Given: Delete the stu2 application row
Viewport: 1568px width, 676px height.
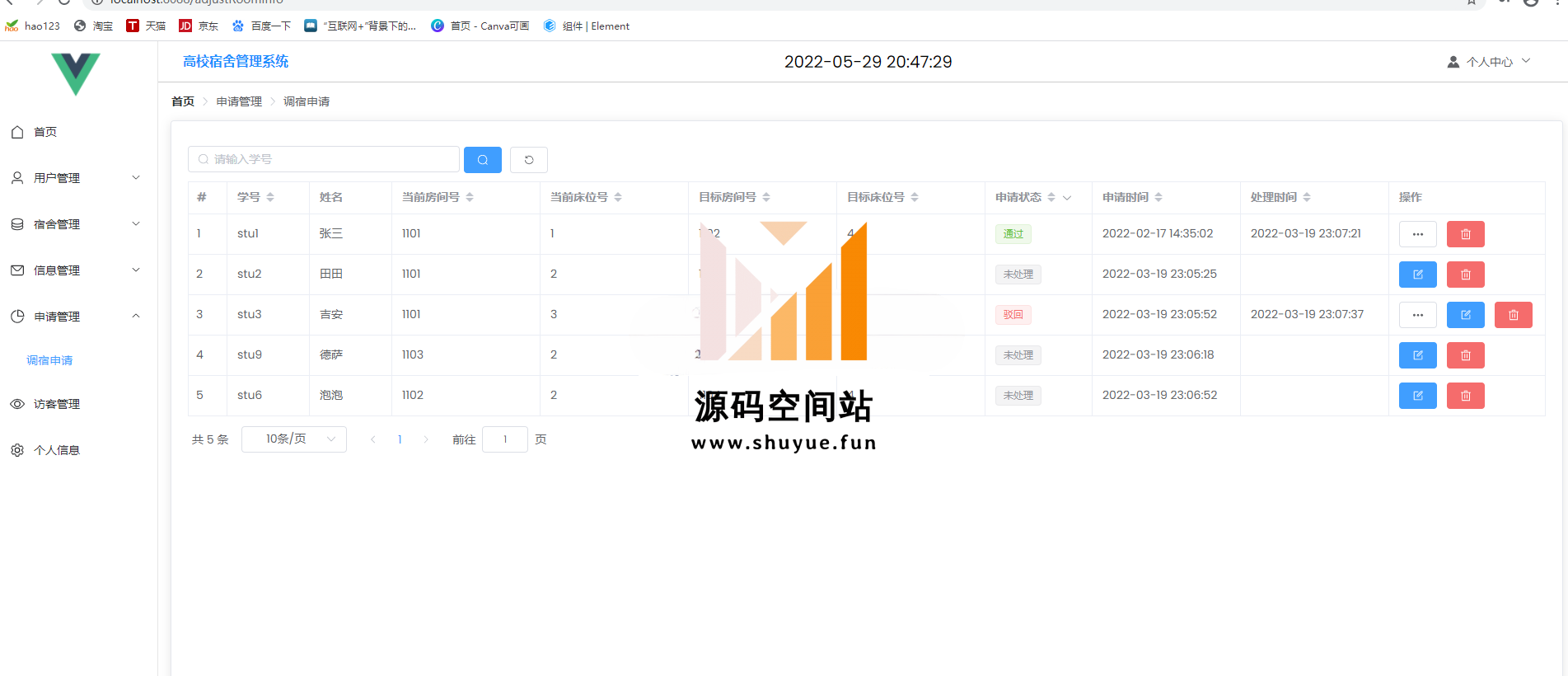Looking at the screenshot, I should (1466, 275).
